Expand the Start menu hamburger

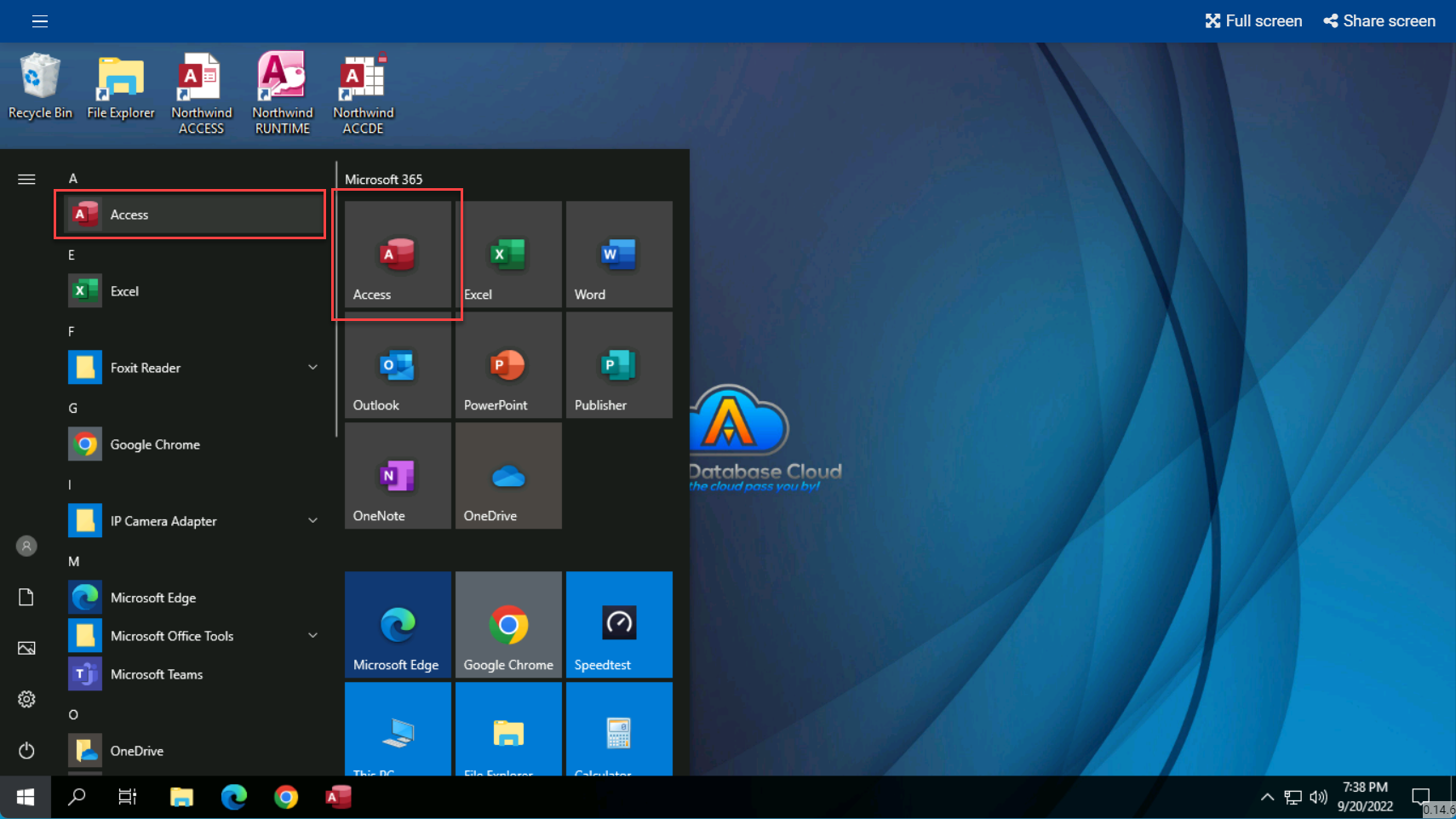click(x=26, y=180)
